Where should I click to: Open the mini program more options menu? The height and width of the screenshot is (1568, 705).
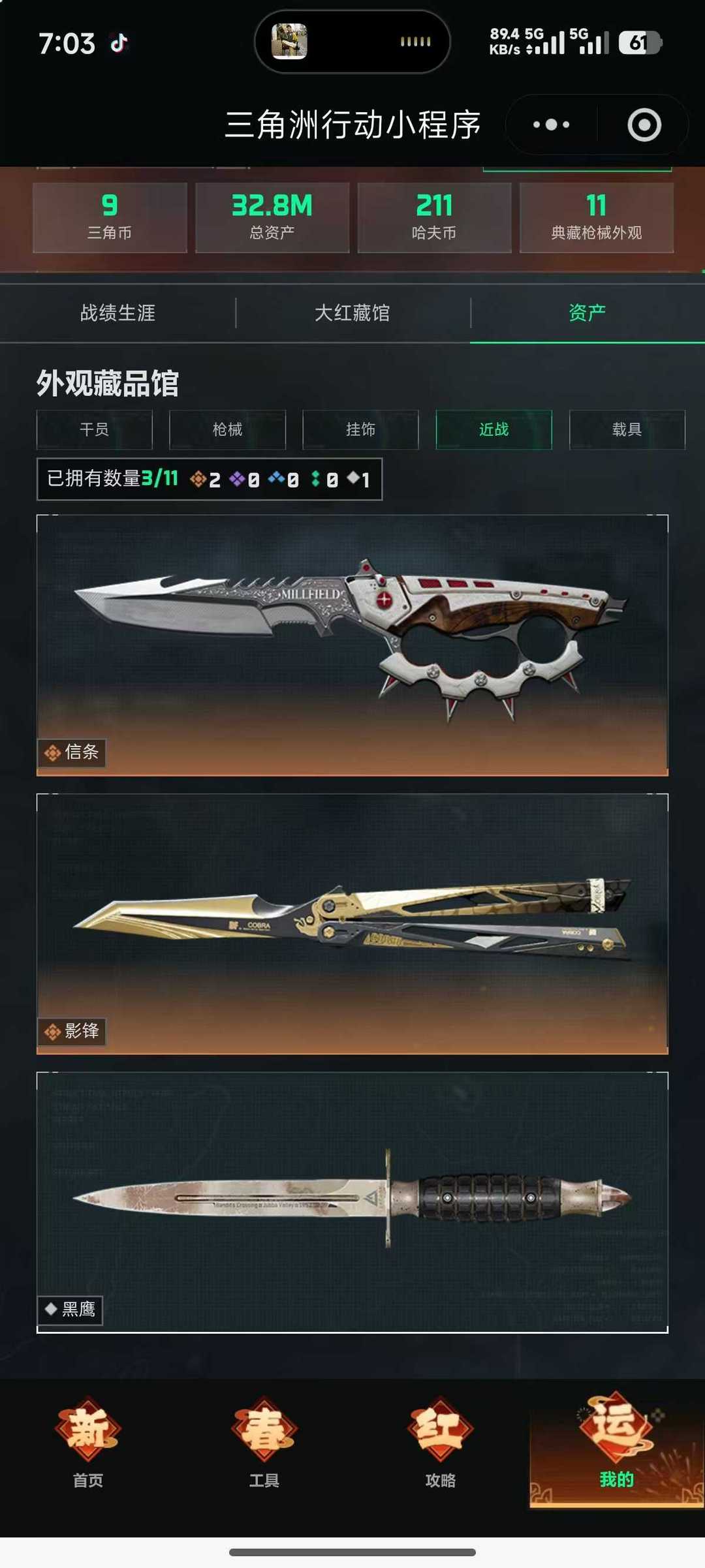(551, 124)
